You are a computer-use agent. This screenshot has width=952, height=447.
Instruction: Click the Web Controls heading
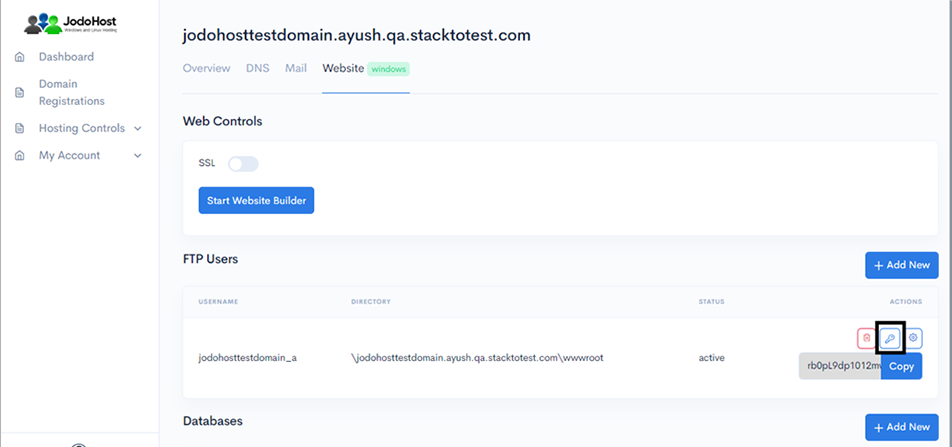point(223,121)
